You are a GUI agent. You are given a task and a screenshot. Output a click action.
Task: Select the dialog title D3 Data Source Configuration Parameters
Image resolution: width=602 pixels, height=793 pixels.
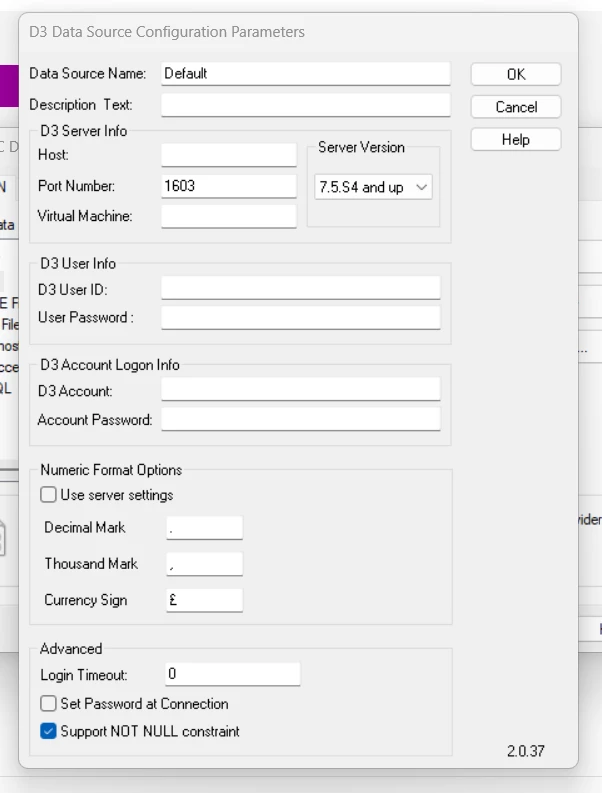(x=167, y=32)
